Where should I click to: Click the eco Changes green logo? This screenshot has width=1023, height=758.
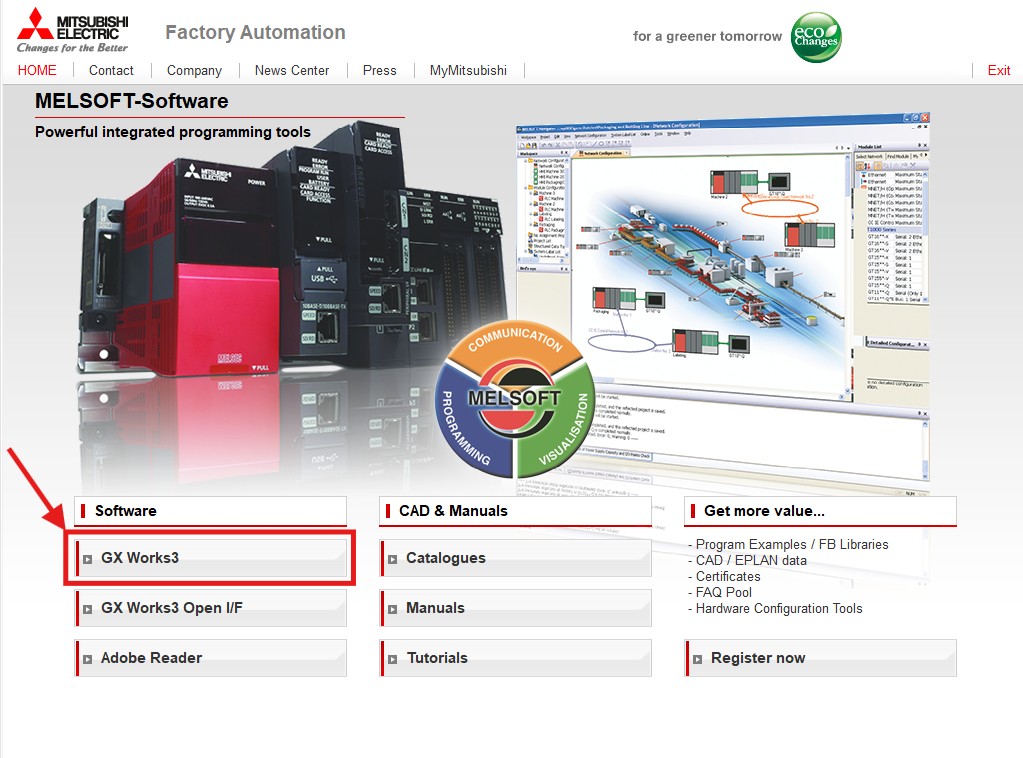(x=816, y=37)
